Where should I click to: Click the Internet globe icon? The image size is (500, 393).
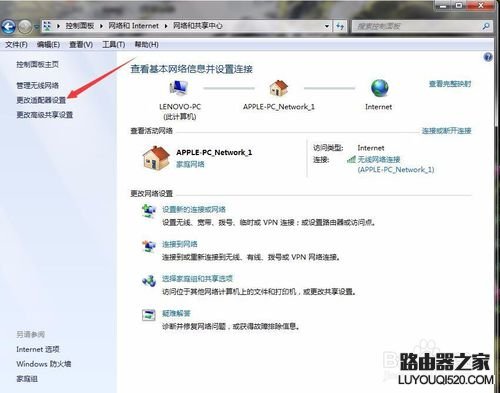tap(379, 88)
